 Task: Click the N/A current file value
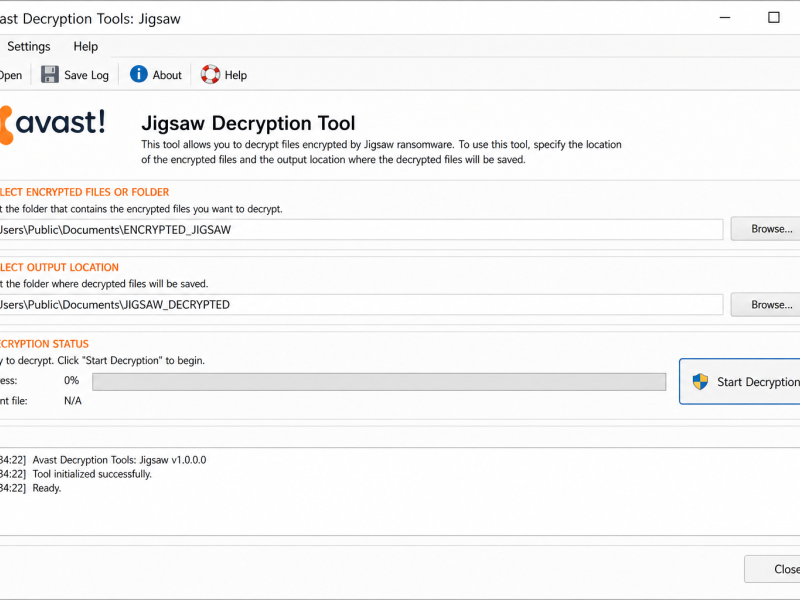(72, 401)
